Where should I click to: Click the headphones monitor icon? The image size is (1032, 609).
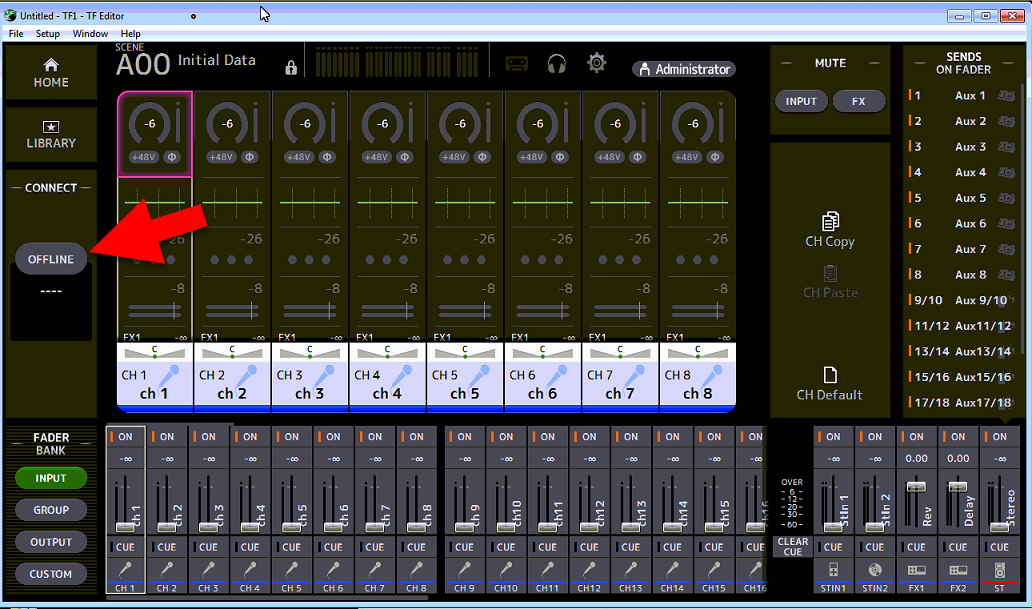557,64
